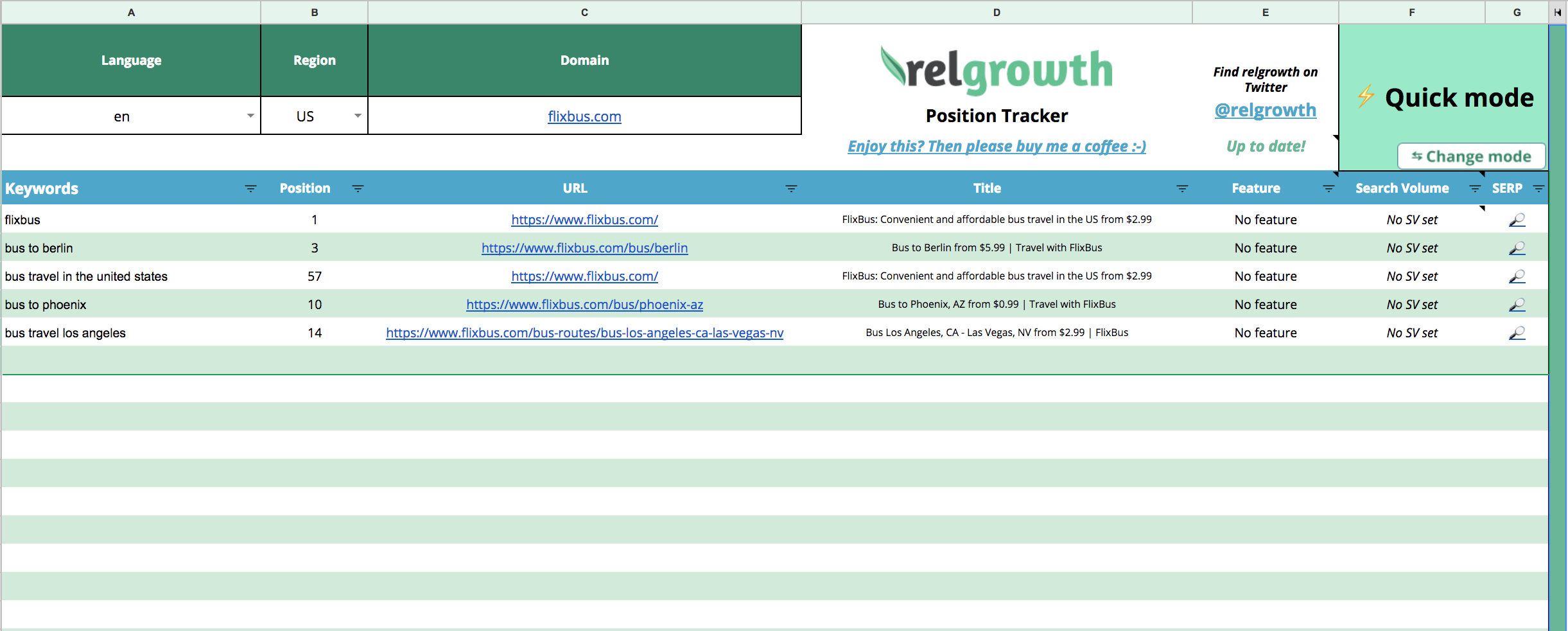Viewport: 1568px width, 631px height.
Task: Open SERP magnifier for bus to berlin
Action: click(1517, 248)
